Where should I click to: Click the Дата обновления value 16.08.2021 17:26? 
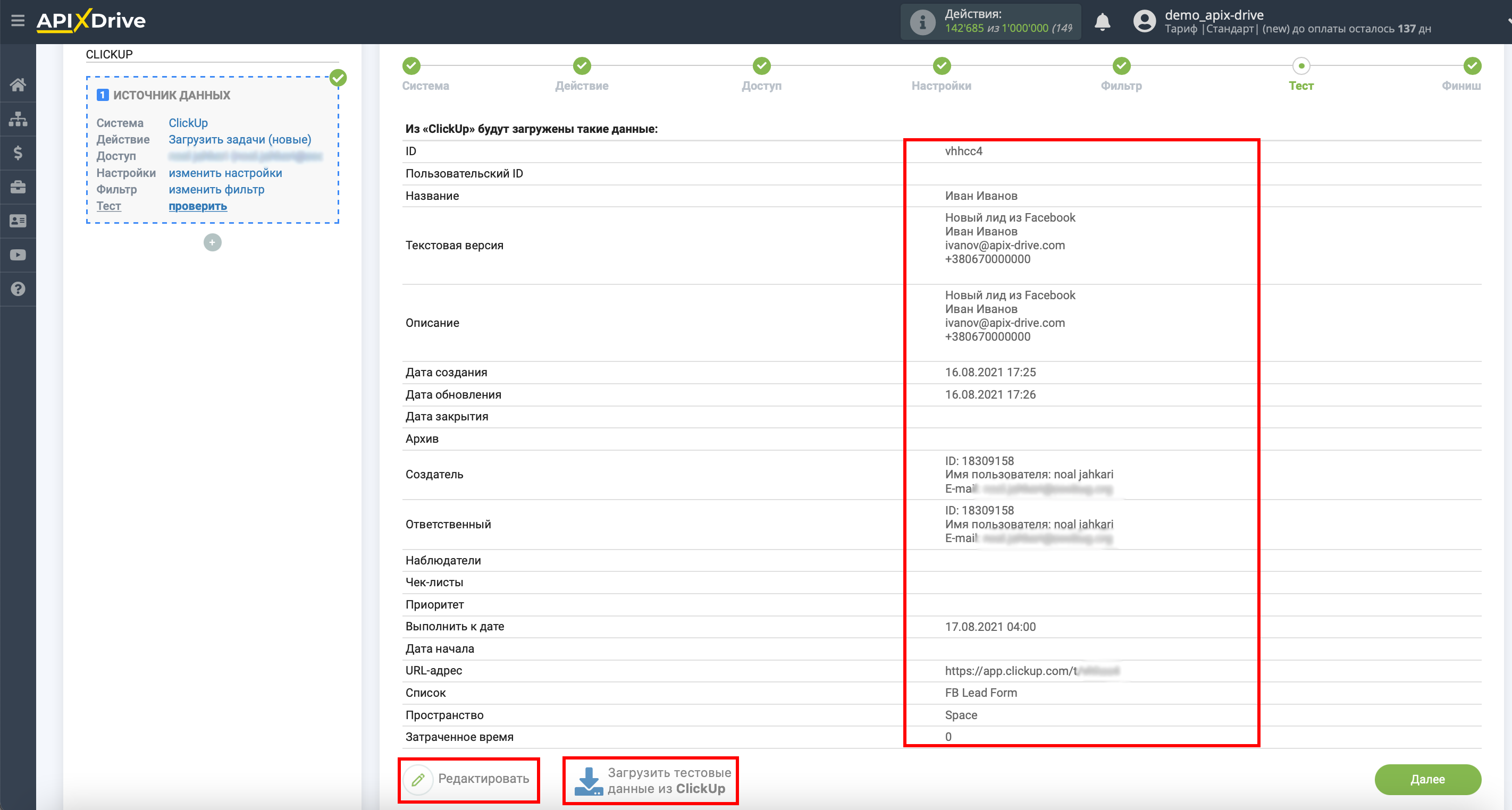pos(990,395)
